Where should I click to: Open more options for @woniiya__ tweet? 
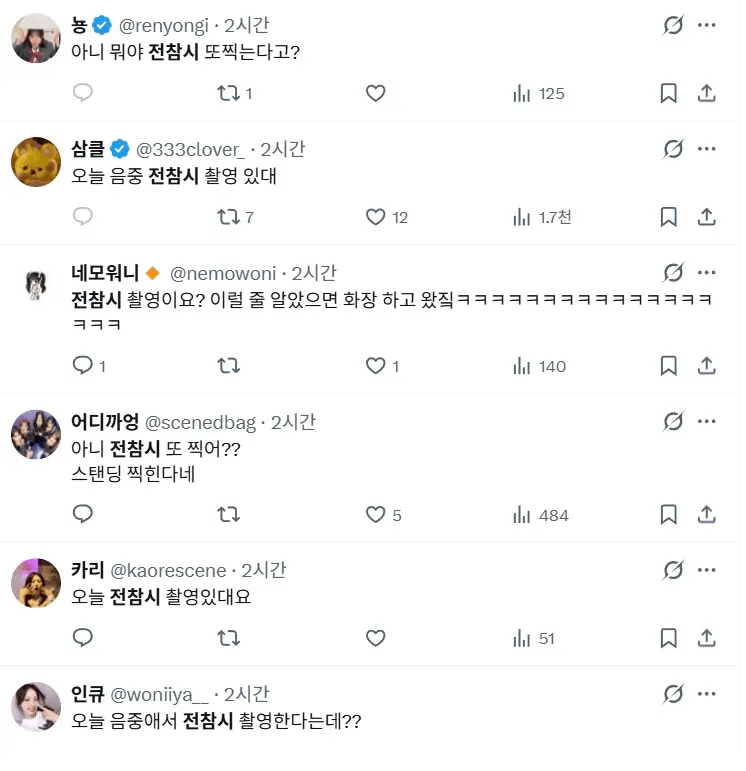(x=707, y=694)
